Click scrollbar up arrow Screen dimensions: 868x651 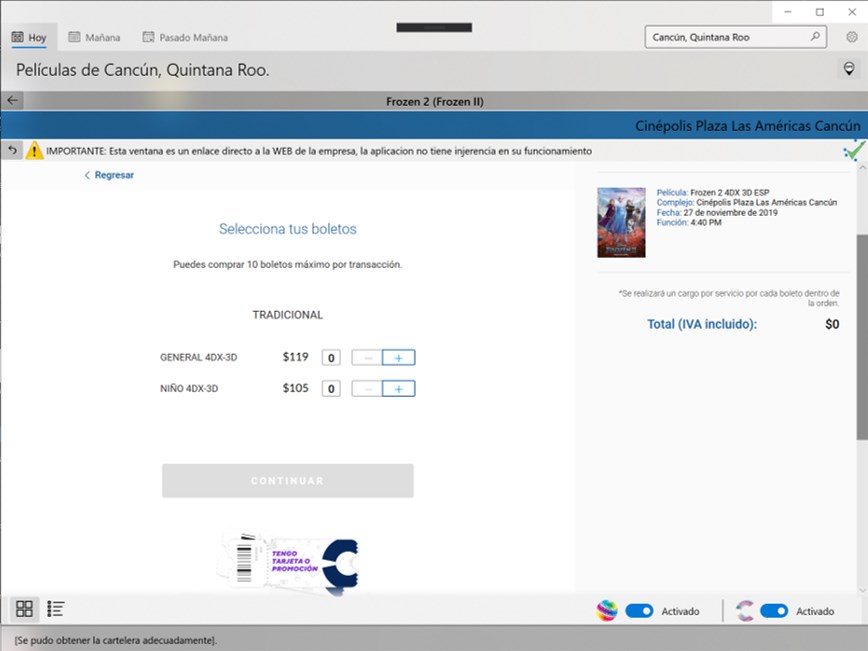(862, 167)
